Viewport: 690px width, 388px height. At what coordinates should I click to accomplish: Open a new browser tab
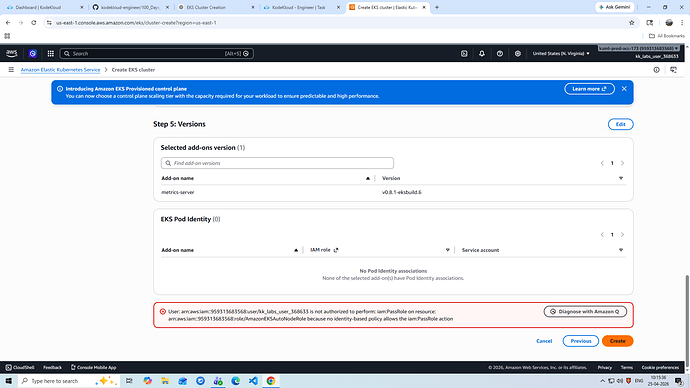click(x=437, y=7)
